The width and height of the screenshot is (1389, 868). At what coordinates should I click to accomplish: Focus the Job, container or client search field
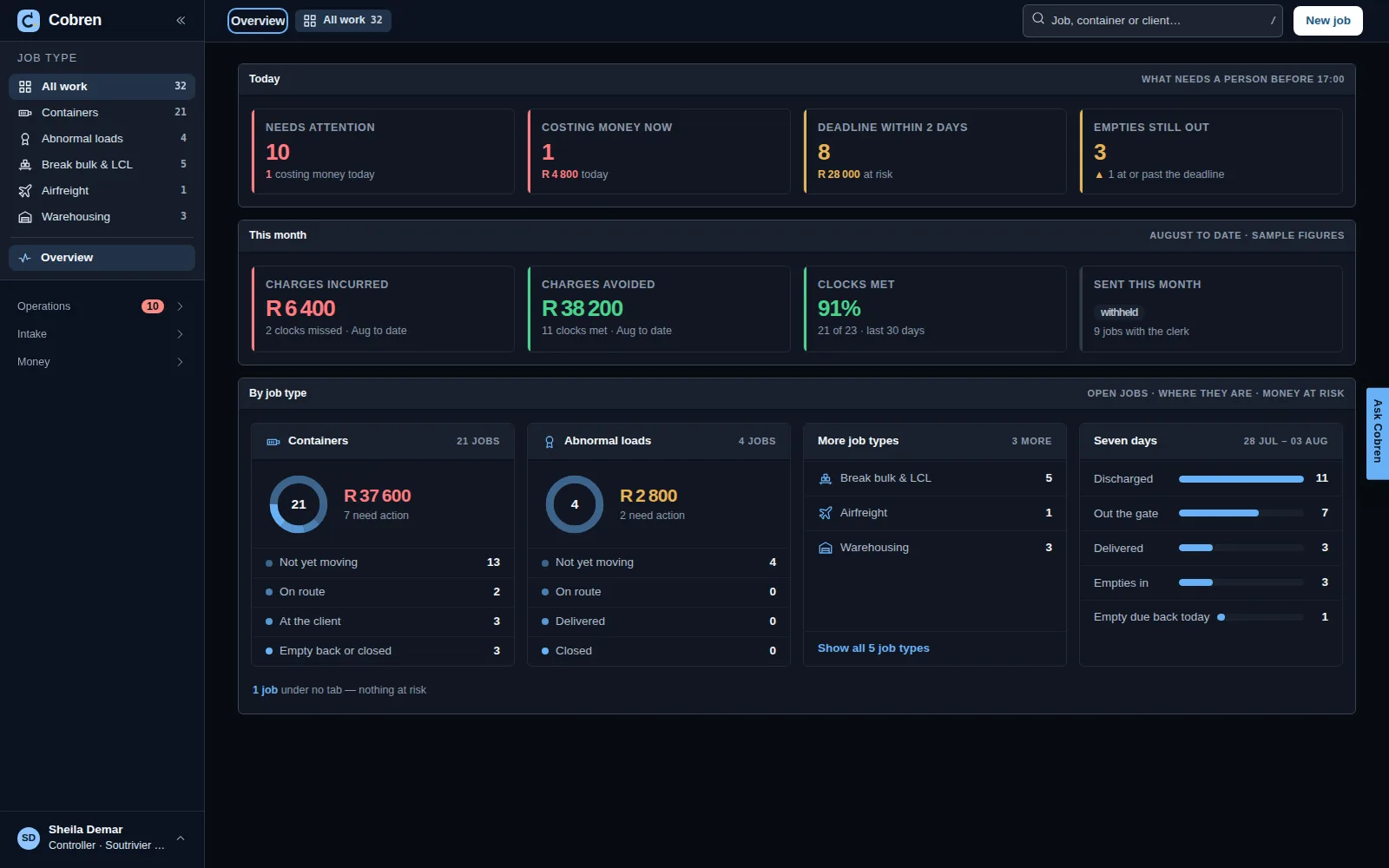[1153, 21]
